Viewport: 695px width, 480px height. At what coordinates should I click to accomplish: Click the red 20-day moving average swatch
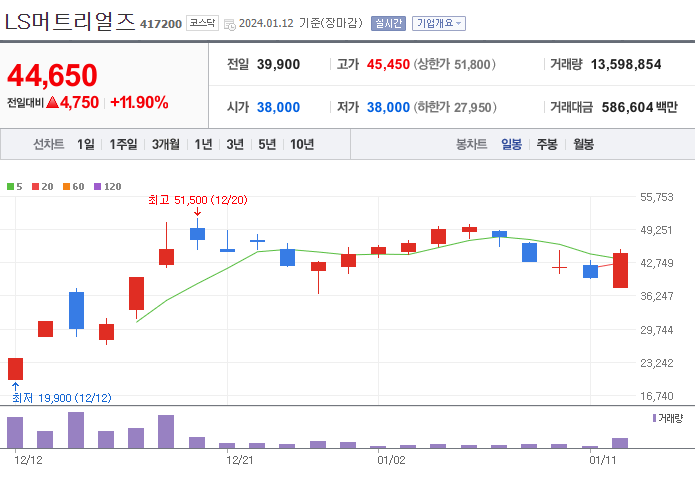coord(35,187)
